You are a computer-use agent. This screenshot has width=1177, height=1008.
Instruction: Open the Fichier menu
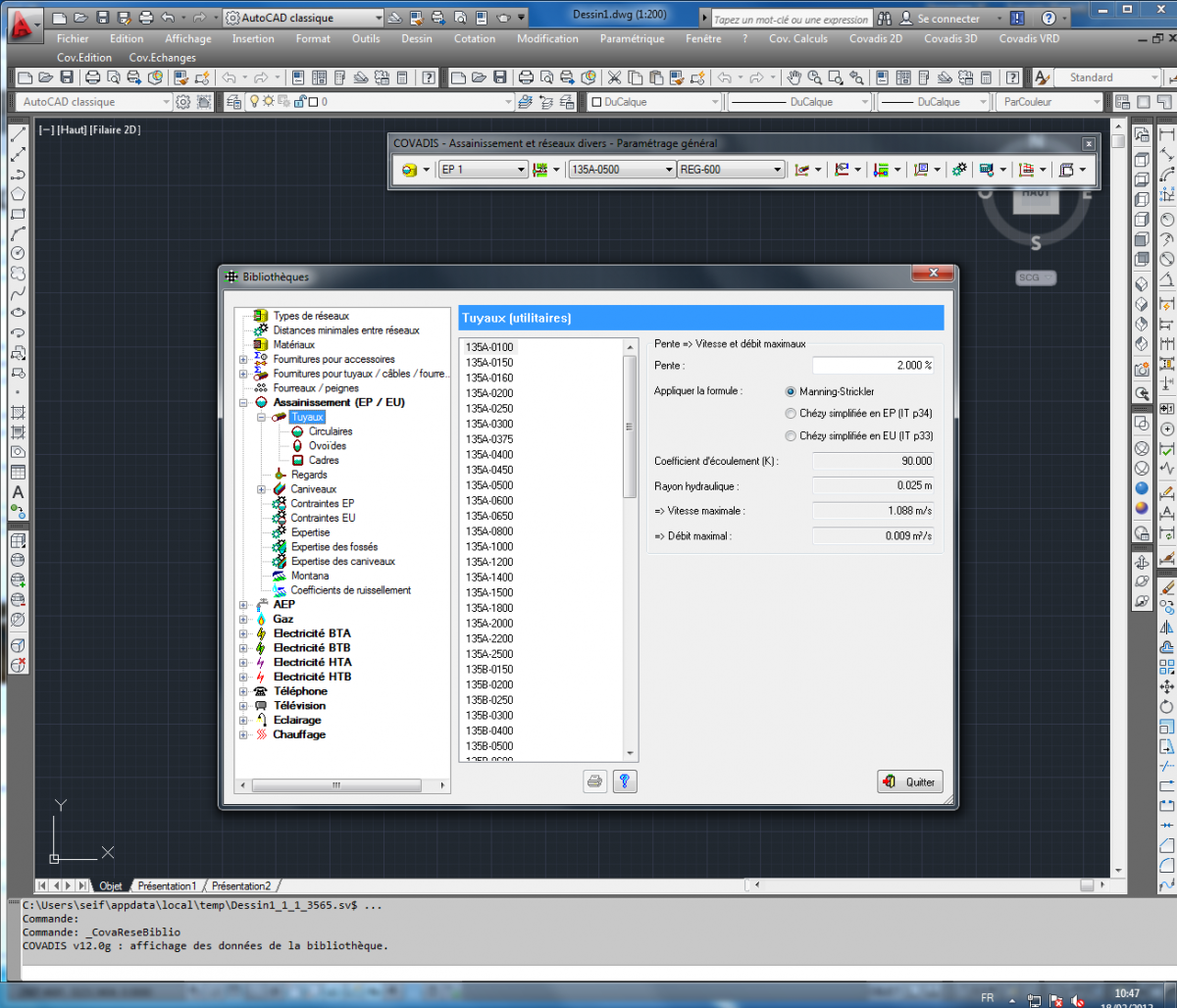[73, 39]
